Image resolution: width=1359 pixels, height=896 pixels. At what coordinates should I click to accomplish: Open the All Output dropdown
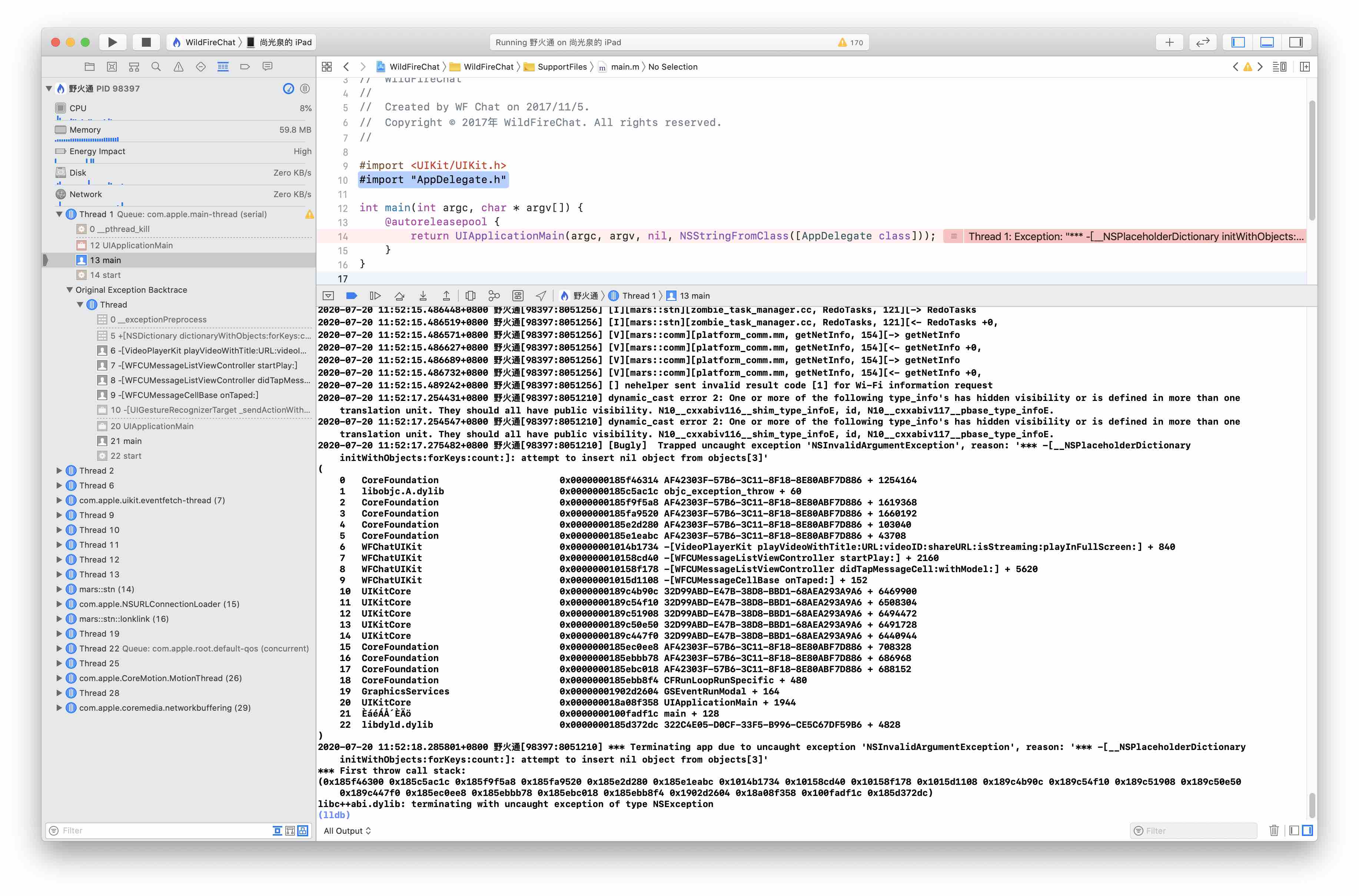(347, 830)
